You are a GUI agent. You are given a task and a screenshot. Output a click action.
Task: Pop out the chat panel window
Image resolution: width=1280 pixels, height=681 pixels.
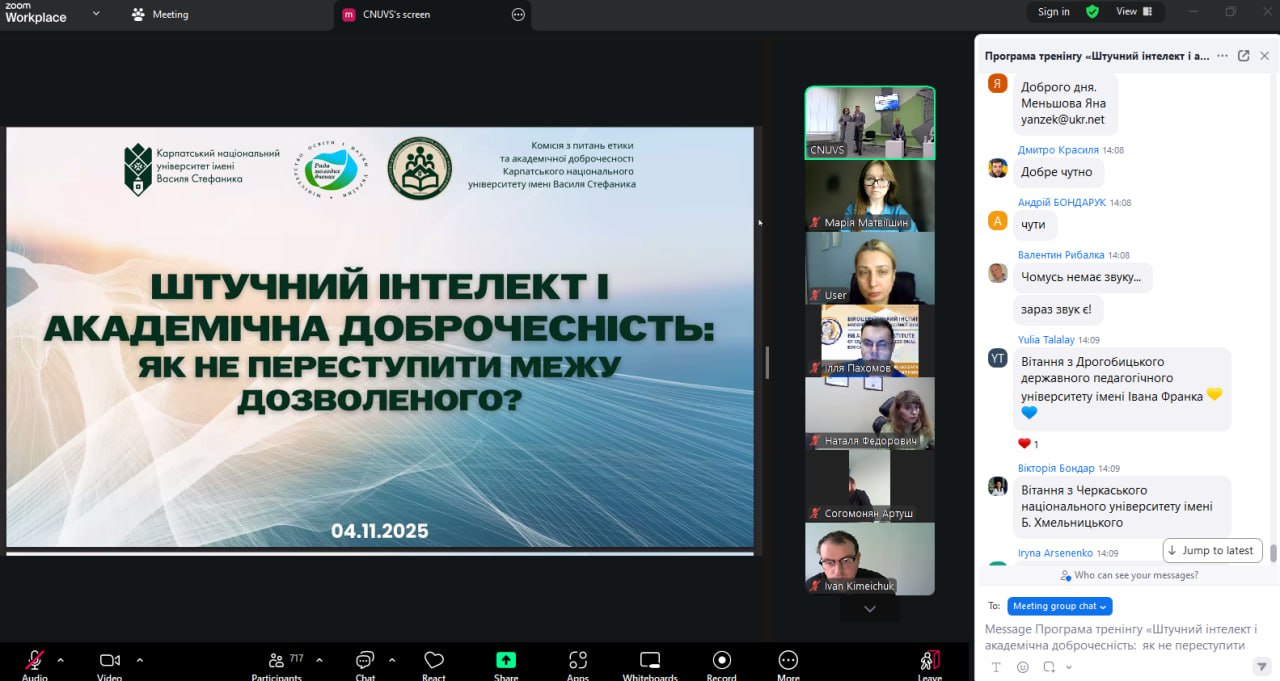[x=1243, y=56]
